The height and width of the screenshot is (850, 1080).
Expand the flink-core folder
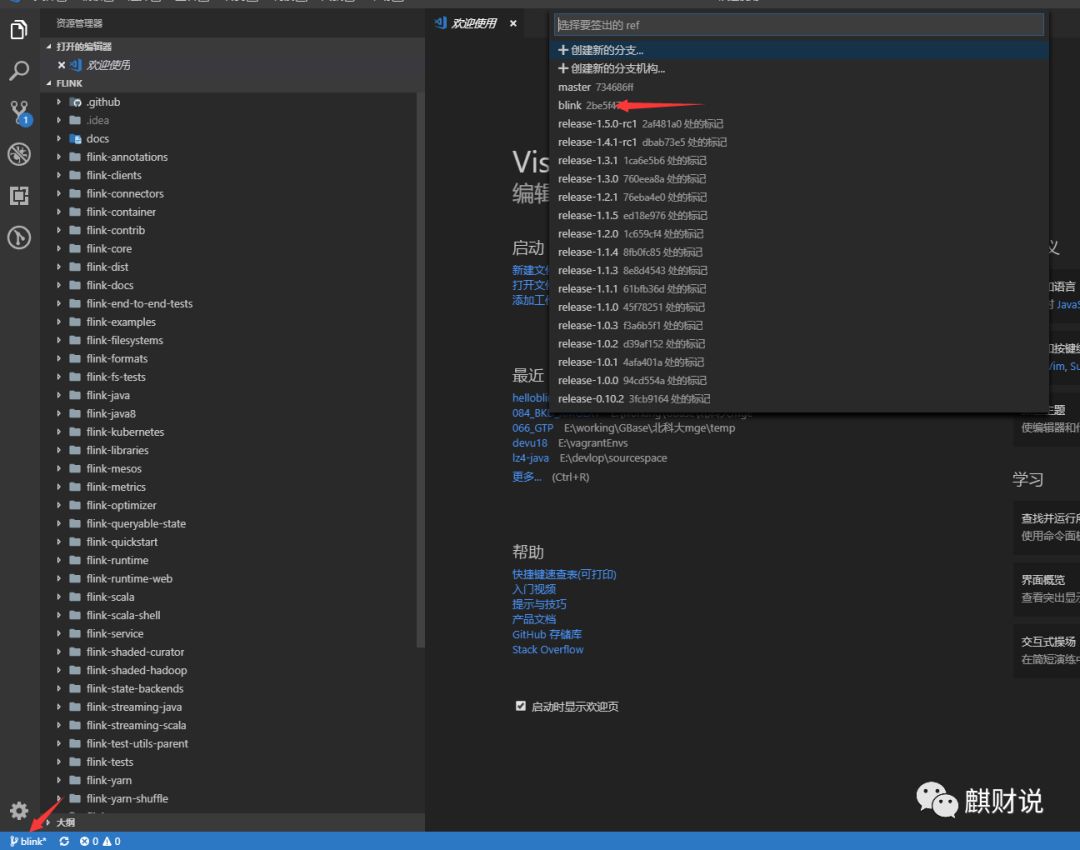(x=59, y=249)
